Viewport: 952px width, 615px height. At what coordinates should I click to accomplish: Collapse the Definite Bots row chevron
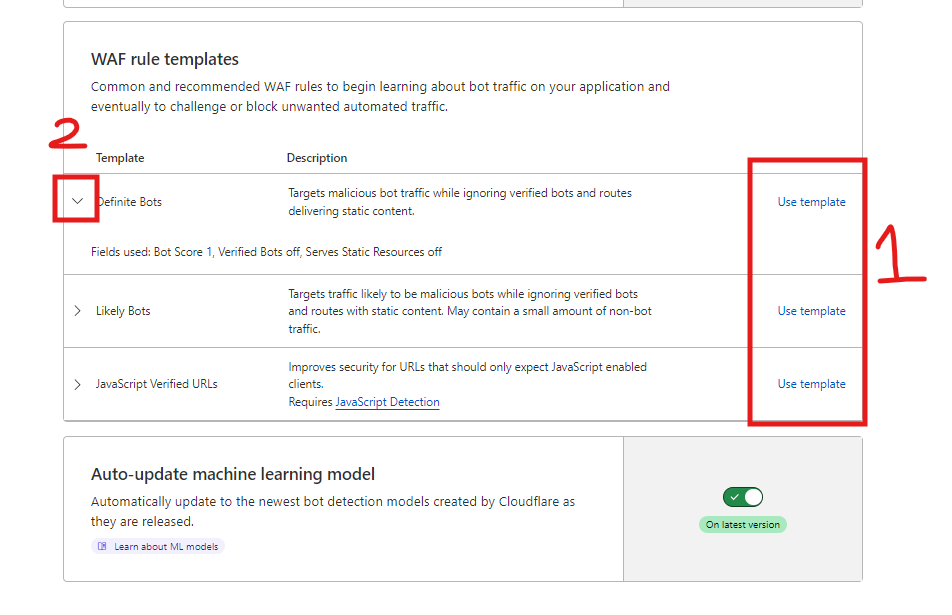coord(78,201)
